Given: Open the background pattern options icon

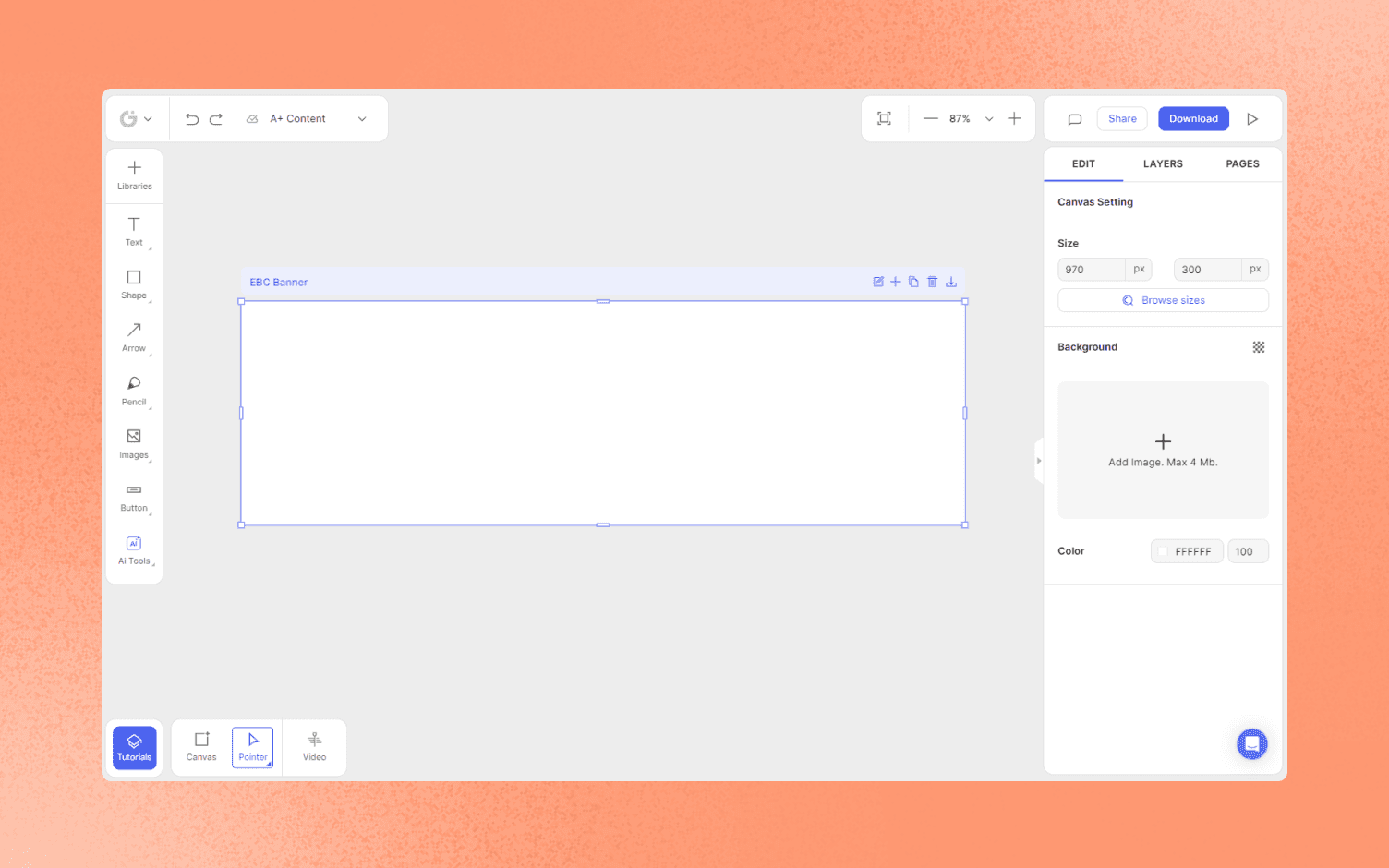Looking at the screenshot, I should point(1259,346).
